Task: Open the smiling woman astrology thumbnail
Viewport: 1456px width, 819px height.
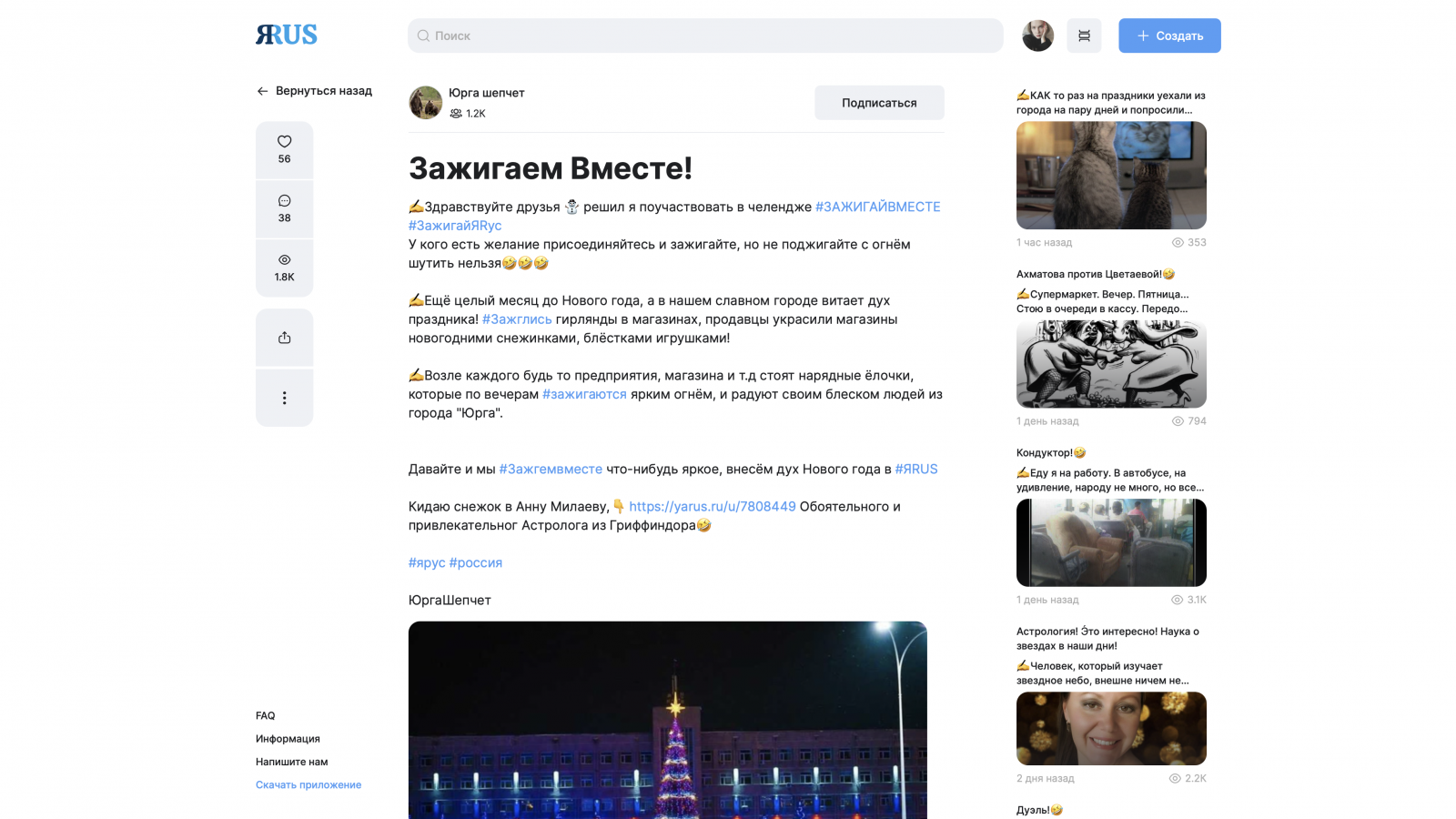Action: (x=1111, y=729)
